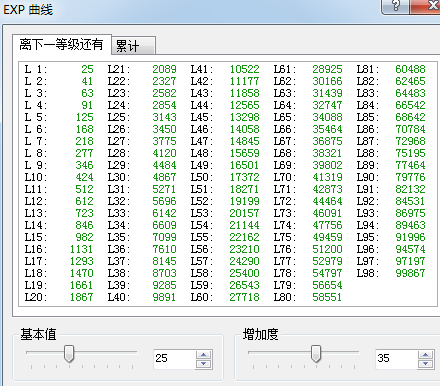Viewport: 440px width, 386px height.
Task: Select the L13 value 723
Action: [x=84, y=213]
